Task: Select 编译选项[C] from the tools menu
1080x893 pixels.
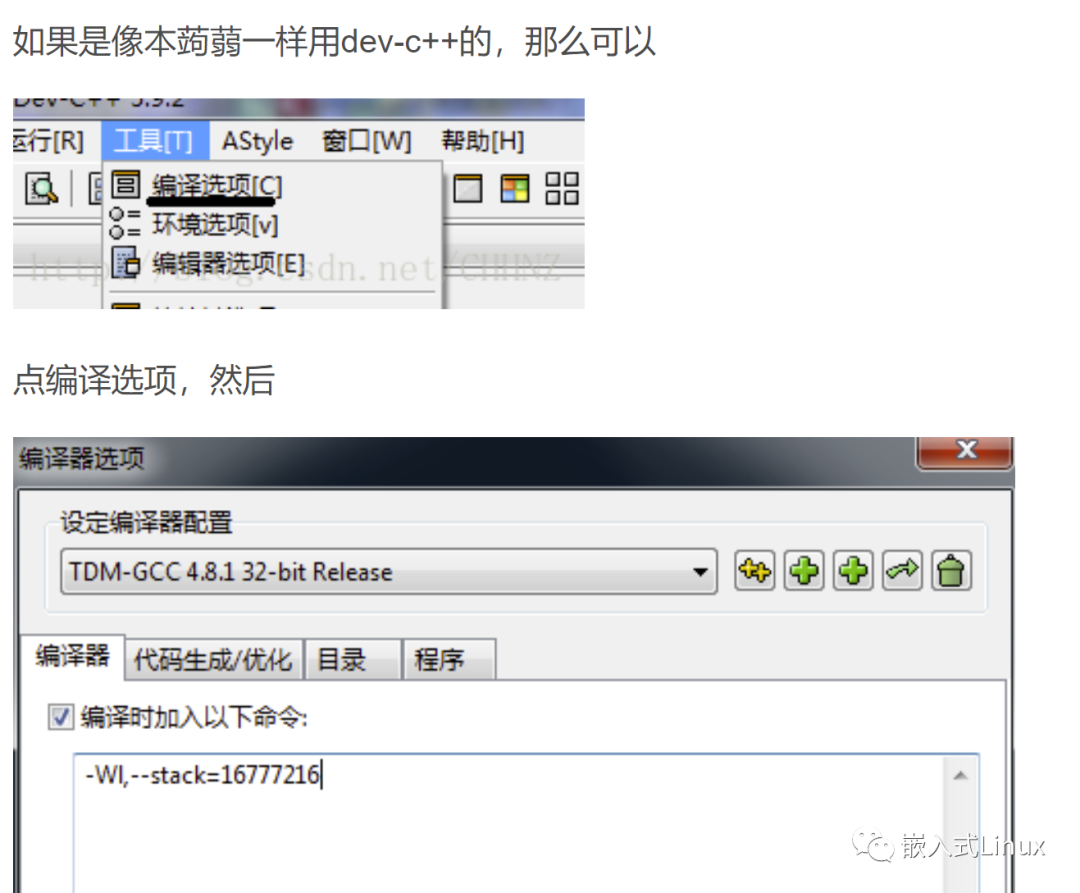Action: pyautogui.click(x=218, y=186)
